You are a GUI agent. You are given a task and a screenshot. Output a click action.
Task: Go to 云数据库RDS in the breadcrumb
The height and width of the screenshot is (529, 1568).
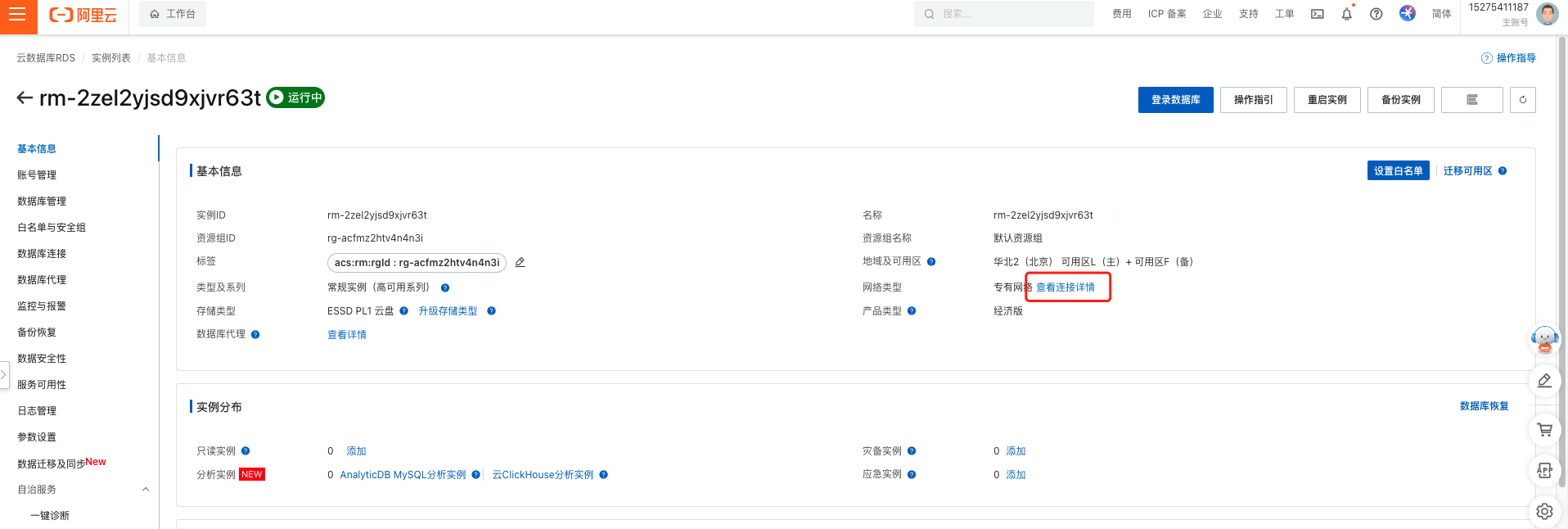pyautogui.click(x=46, y=58)
